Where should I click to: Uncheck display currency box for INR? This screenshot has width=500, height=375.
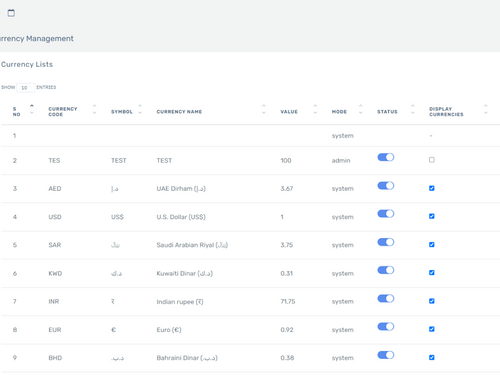click(x=432, y=301)
